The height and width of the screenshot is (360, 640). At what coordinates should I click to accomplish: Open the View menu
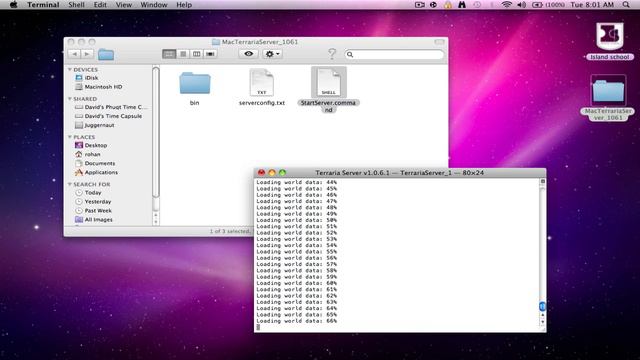(x=124, y=5)
